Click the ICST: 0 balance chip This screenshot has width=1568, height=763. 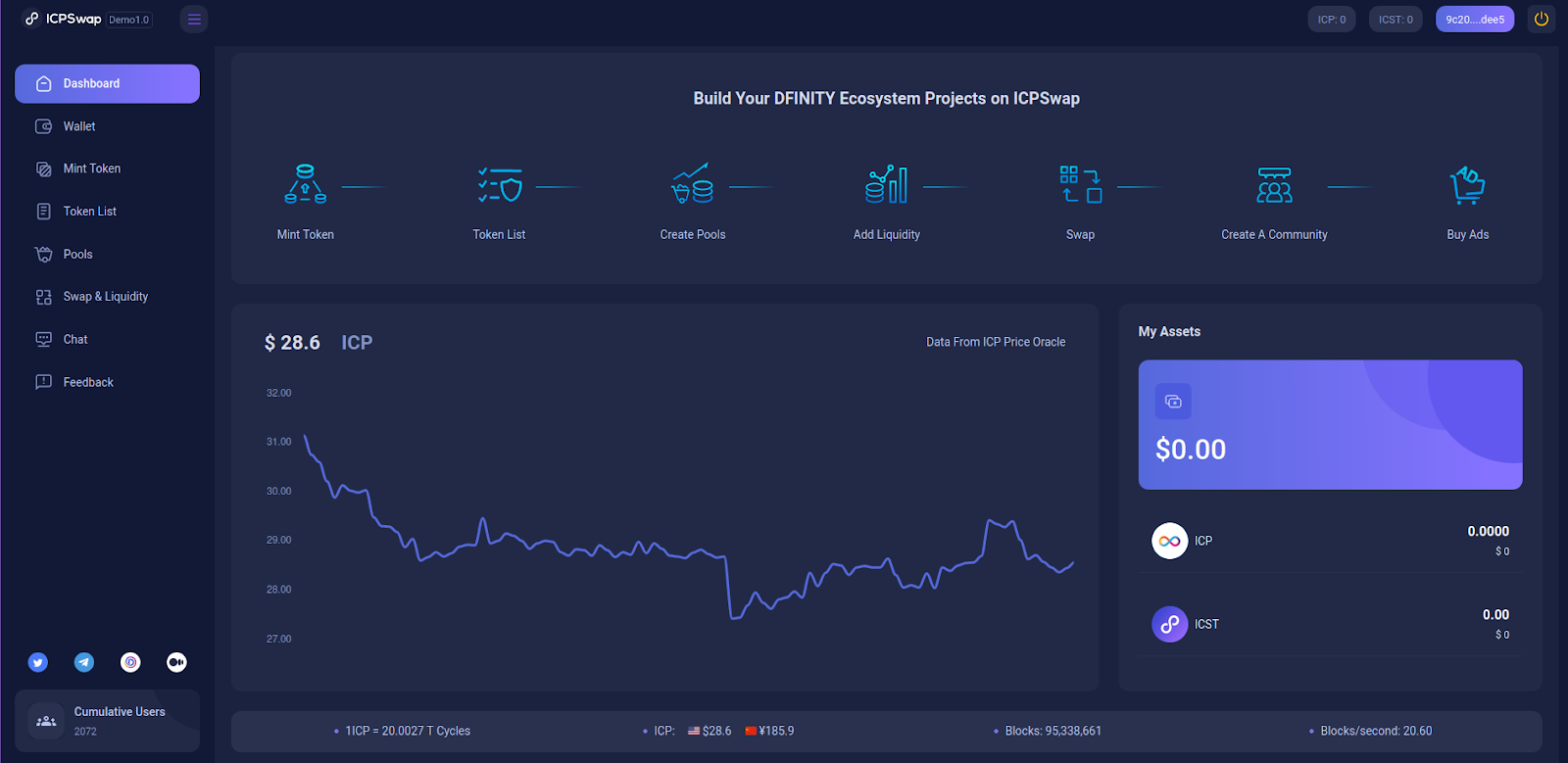(x=1396, y=20)
